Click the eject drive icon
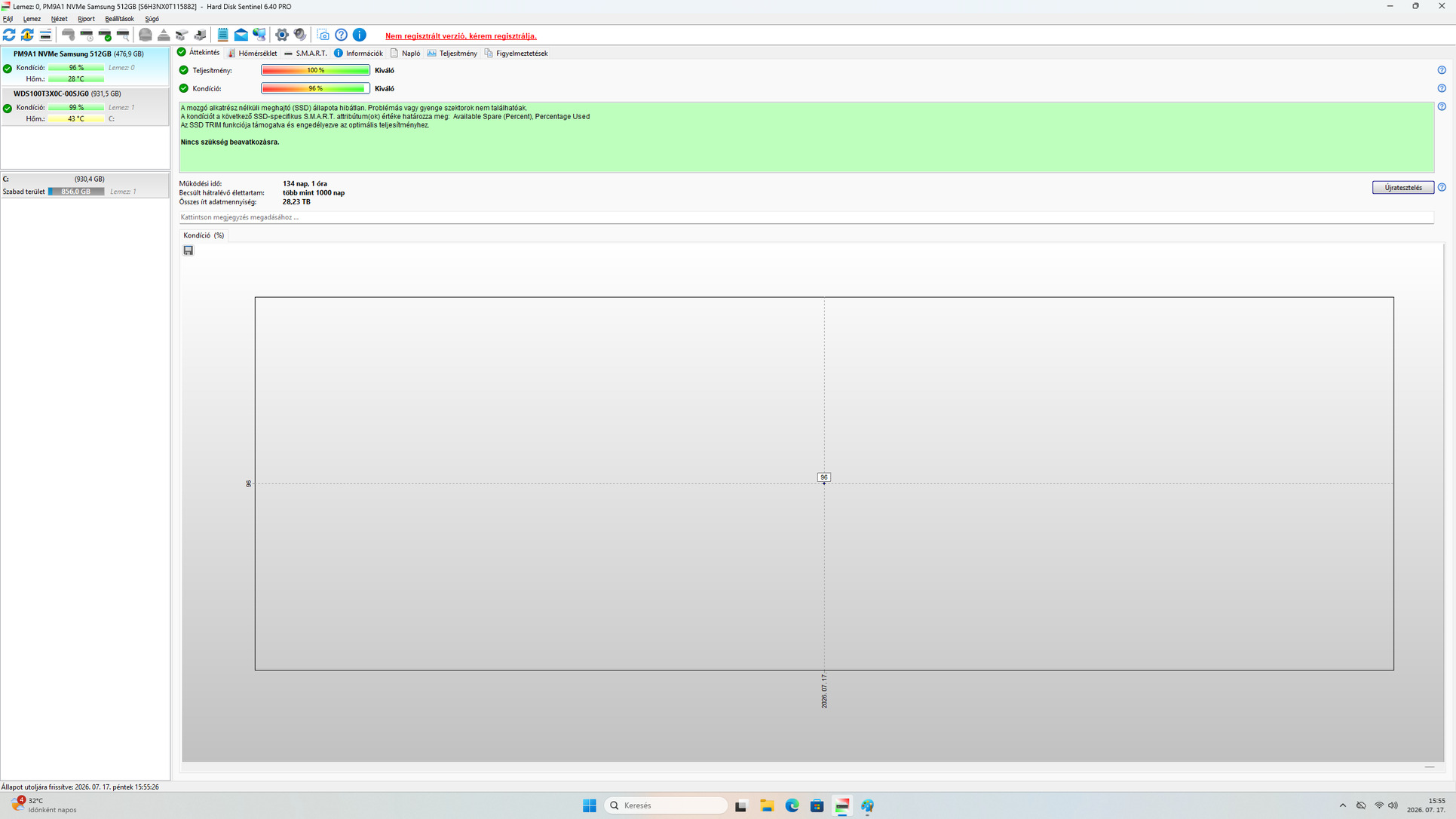This screenshot has width=1456, height=819. 164,35
